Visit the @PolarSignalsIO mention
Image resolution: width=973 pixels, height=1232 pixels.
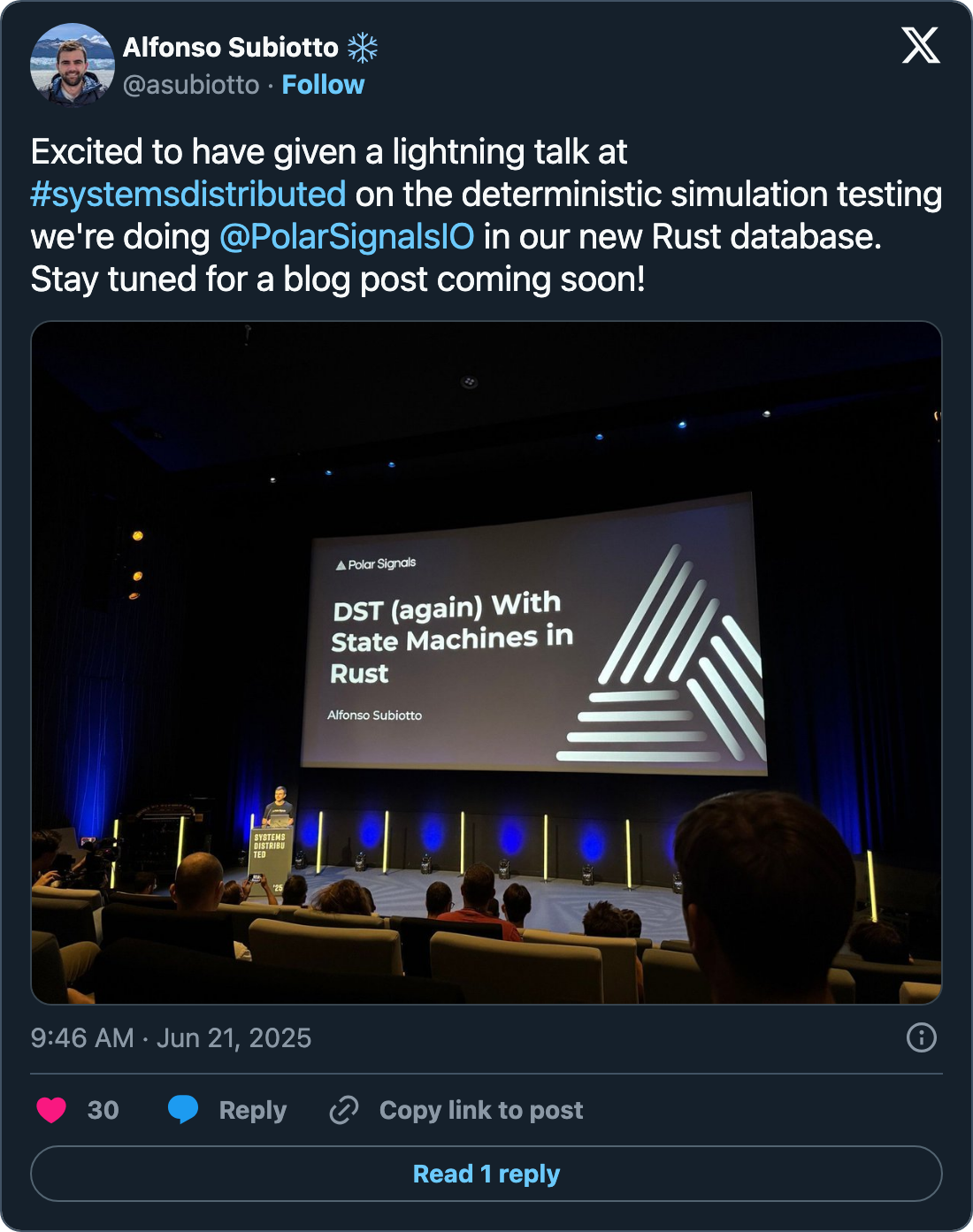[x=347, y=237]
